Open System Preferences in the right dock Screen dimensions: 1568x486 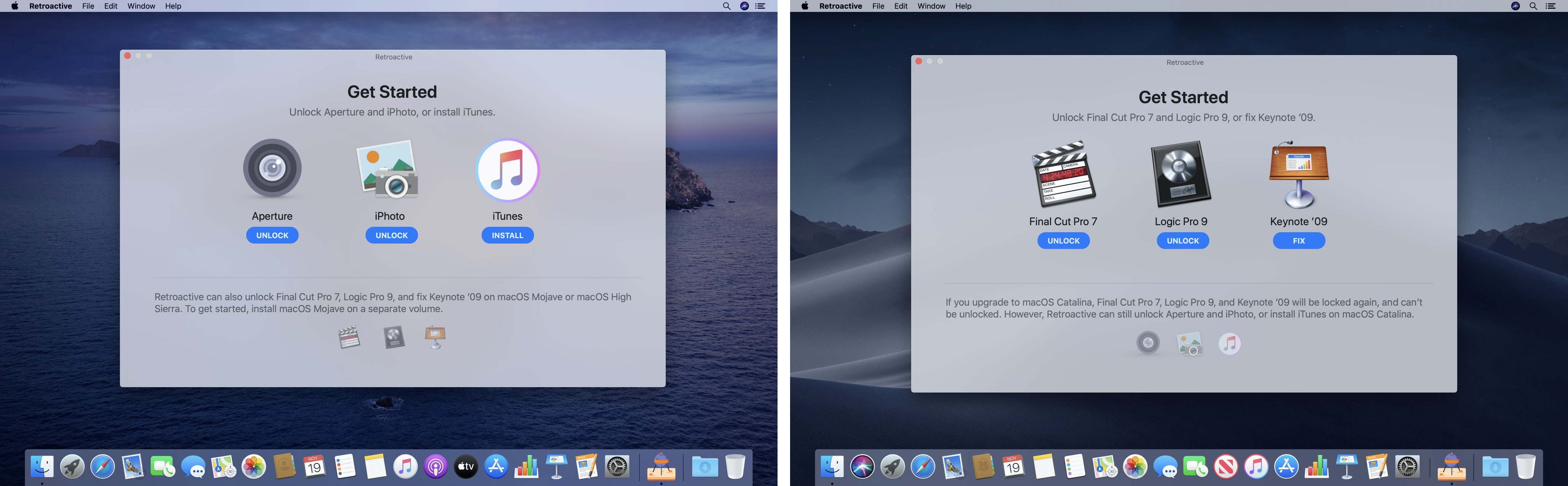[1408, 467]
